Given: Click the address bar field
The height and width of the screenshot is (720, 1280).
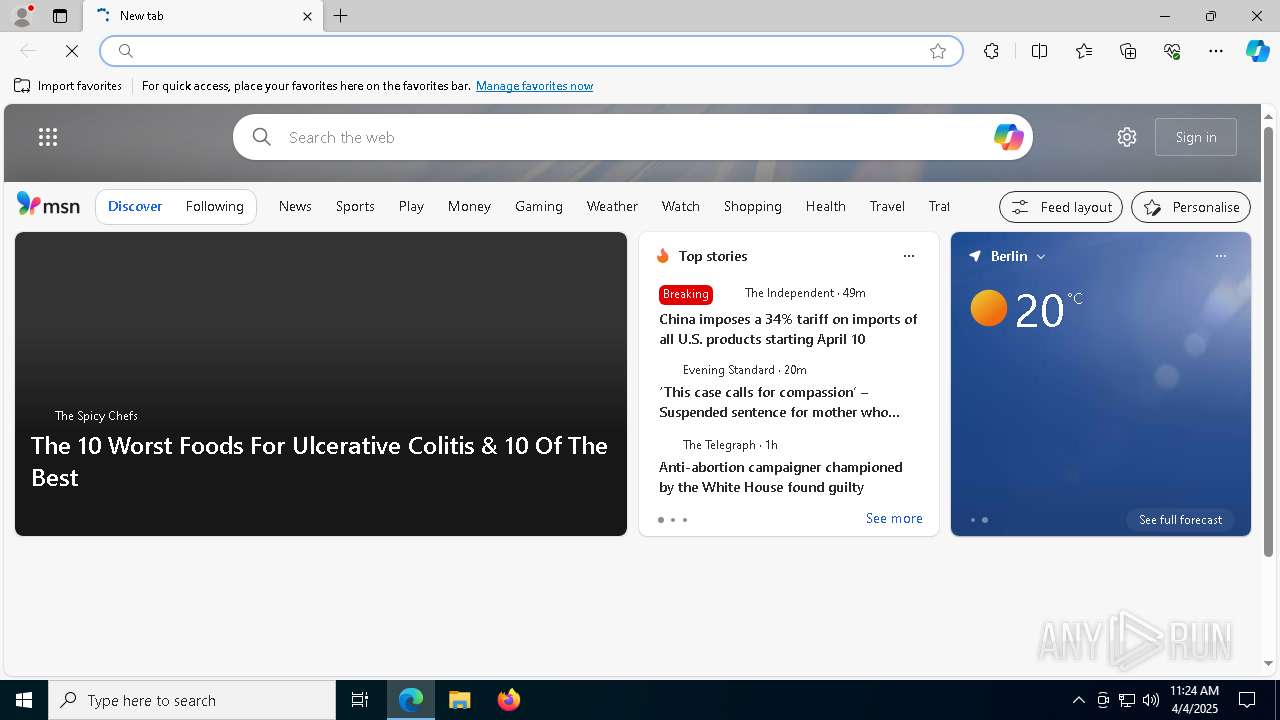Looking at the screenshot, I should (530, 51).
